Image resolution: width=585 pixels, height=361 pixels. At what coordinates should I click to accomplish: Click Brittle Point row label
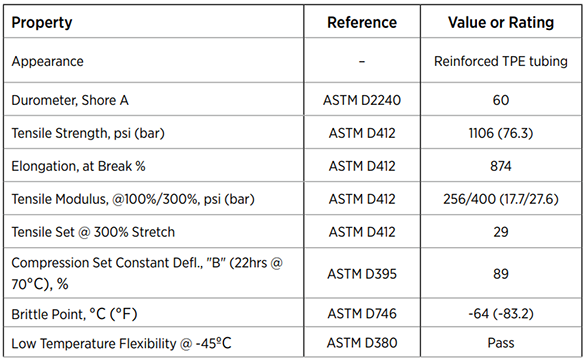point(74,314)
